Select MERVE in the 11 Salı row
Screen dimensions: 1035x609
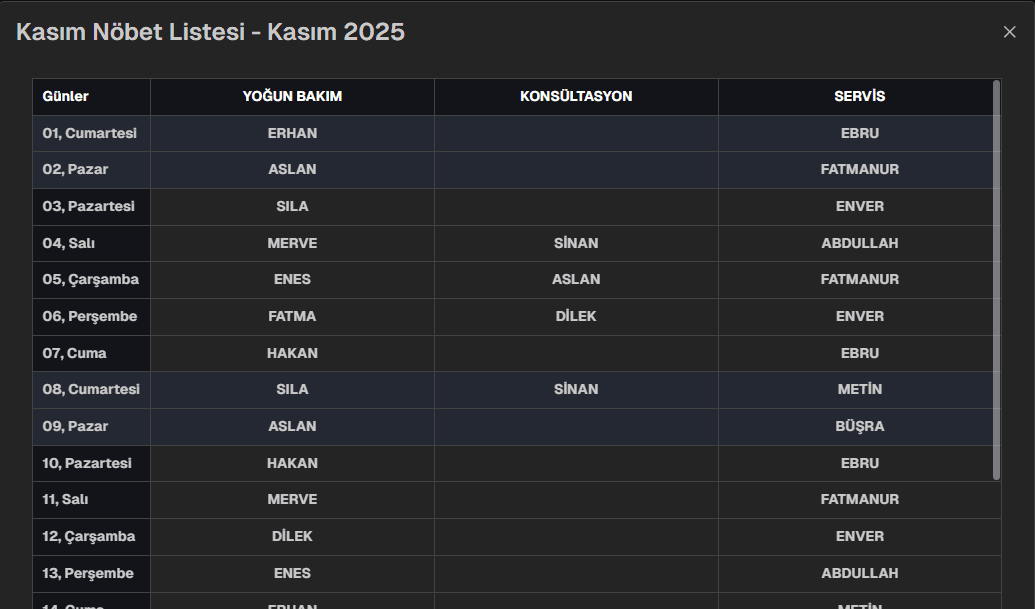tap(292, 499)
